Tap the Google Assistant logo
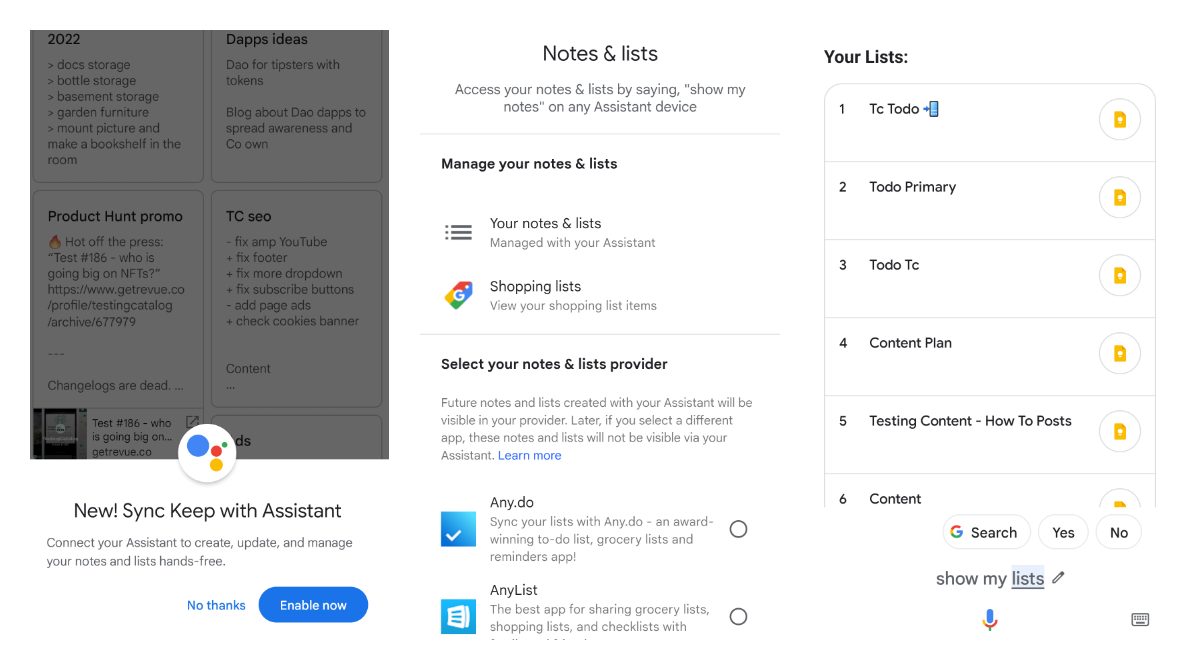Screen dimensions: 1200x670 (x=207, y=453)
